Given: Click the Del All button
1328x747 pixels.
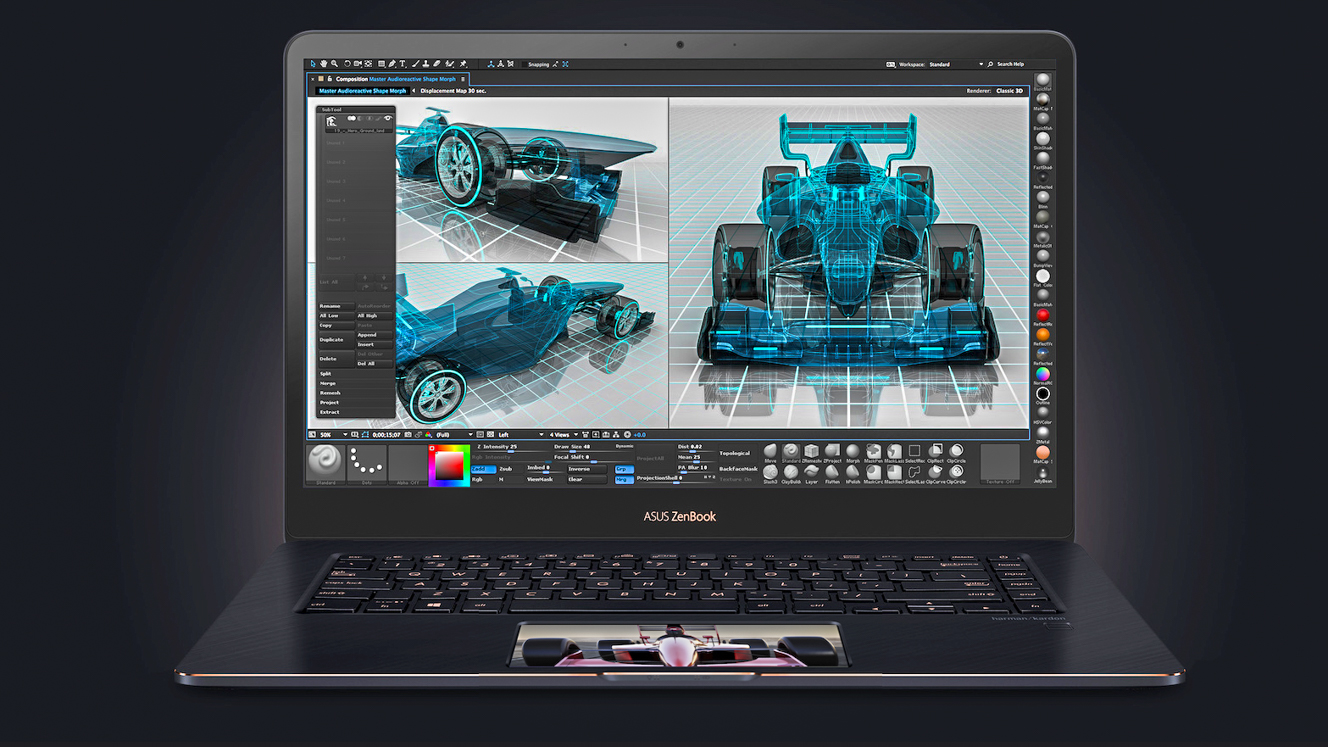Looking at the screenshot, I should pyautogui.click(x=374, y=364).
